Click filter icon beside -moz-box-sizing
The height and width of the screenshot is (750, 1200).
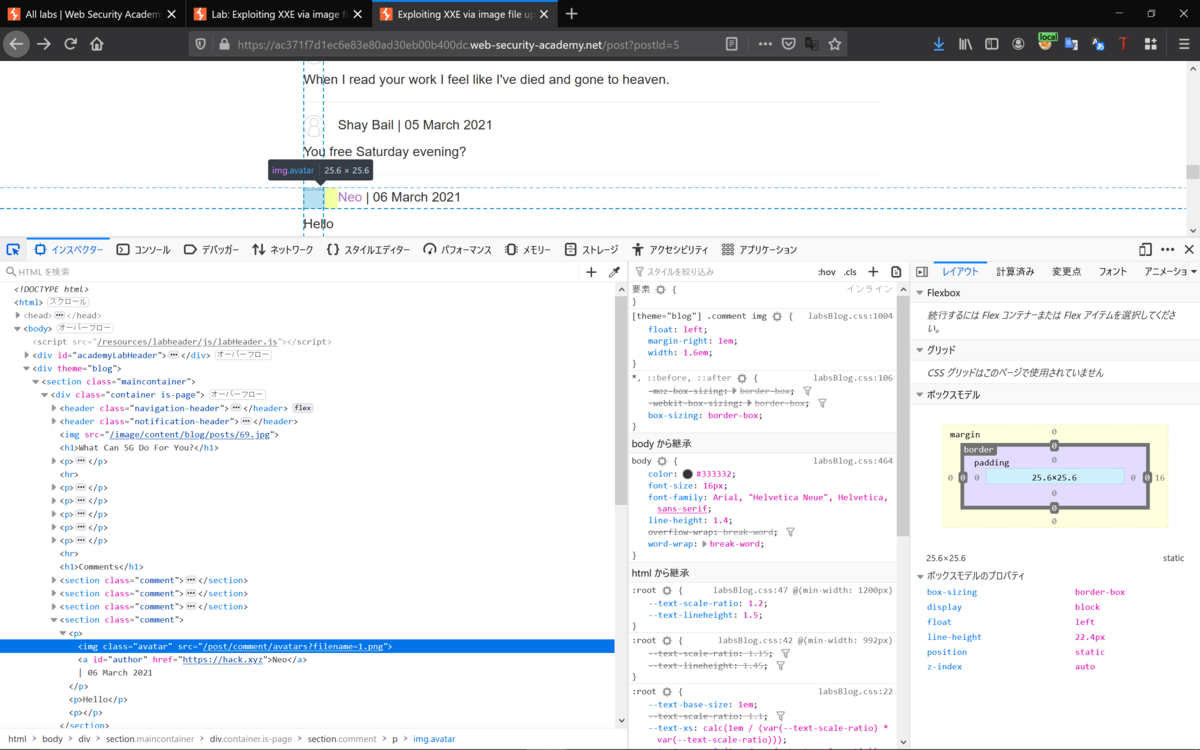(x=807, y=391)
